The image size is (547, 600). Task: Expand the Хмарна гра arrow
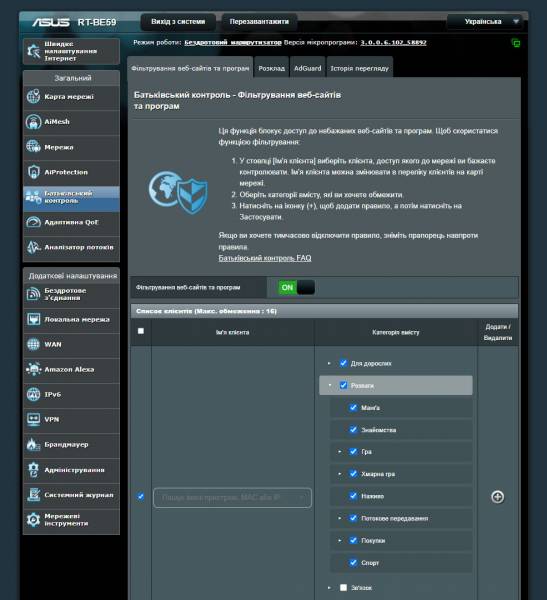click(340, 474)
